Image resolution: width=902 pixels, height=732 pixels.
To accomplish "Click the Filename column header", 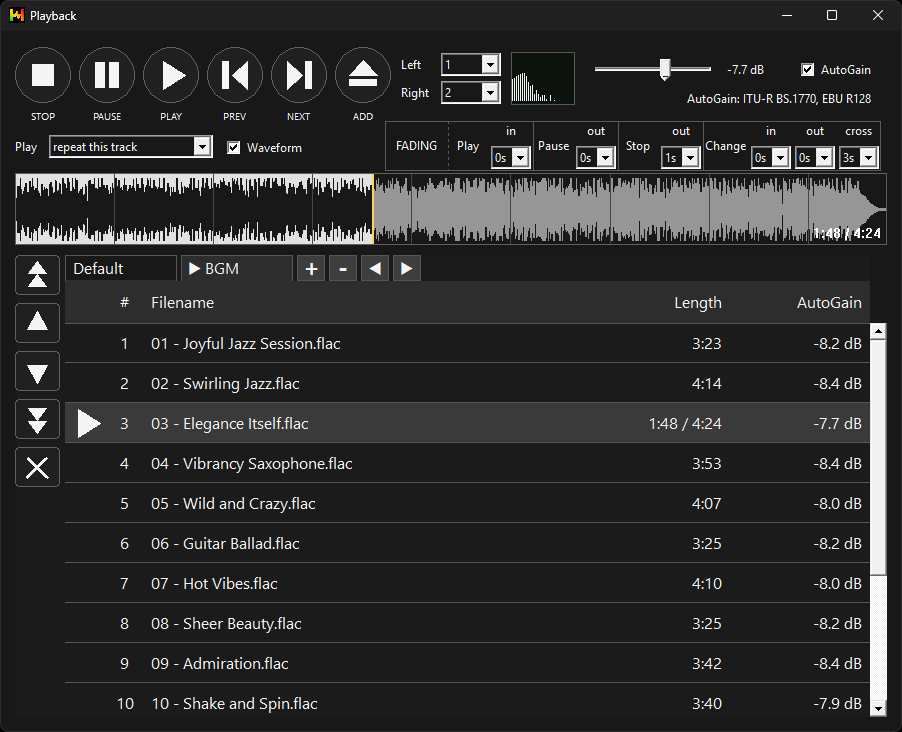I will click(182, 303).
